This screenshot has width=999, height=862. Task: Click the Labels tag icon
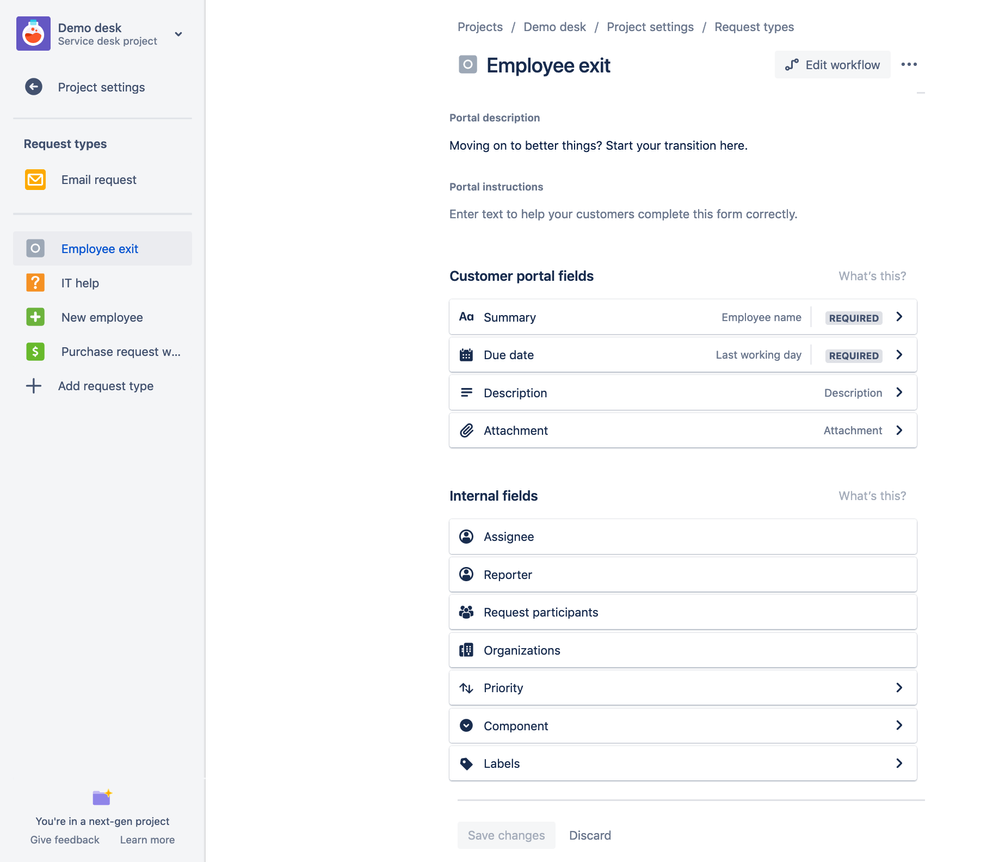(466, 763)
